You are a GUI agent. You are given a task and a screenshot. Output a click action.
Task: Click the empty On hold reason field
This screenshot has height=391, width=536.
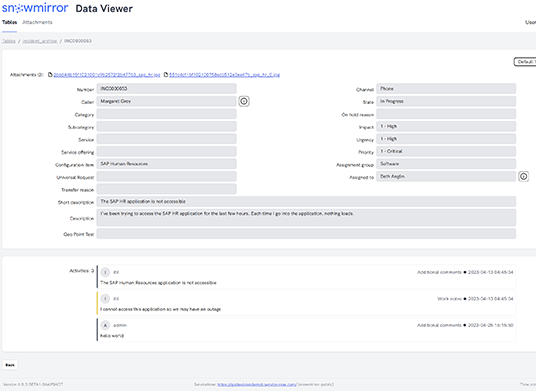[x=446, y=114]
